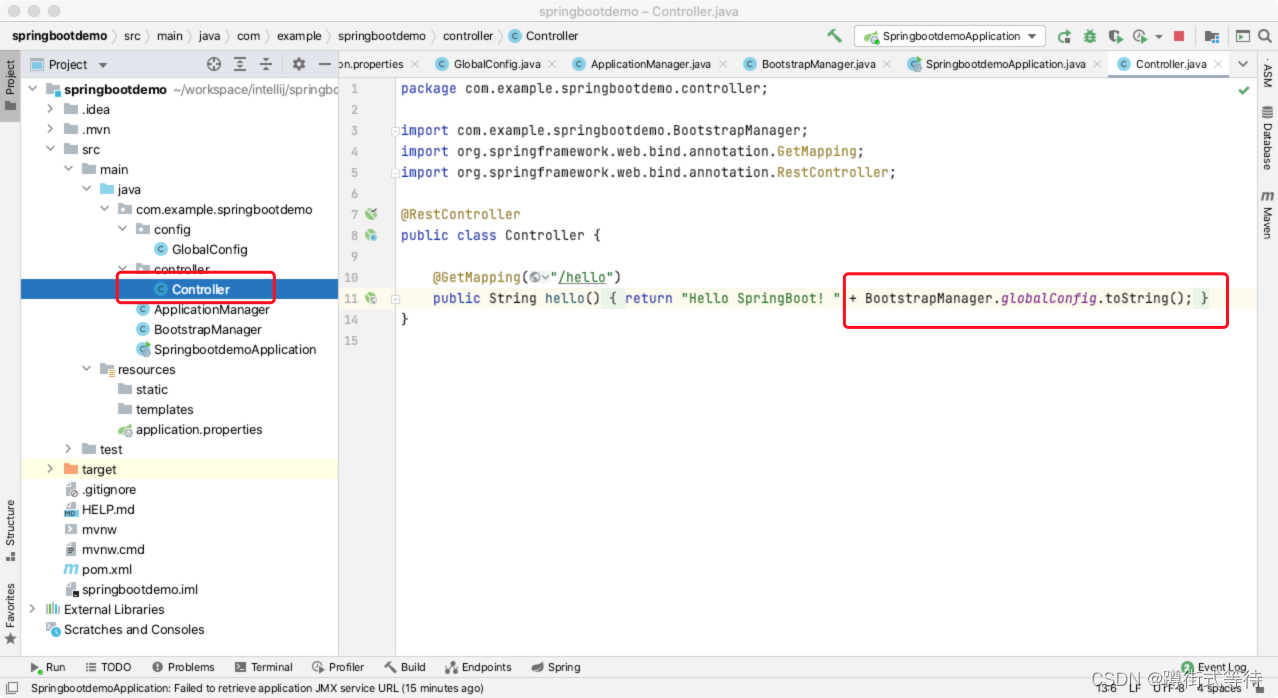1278x698 pixels.
Task: Click the Run with Coverage icon
Action: pyautogui.click(x=1116, y=36)
